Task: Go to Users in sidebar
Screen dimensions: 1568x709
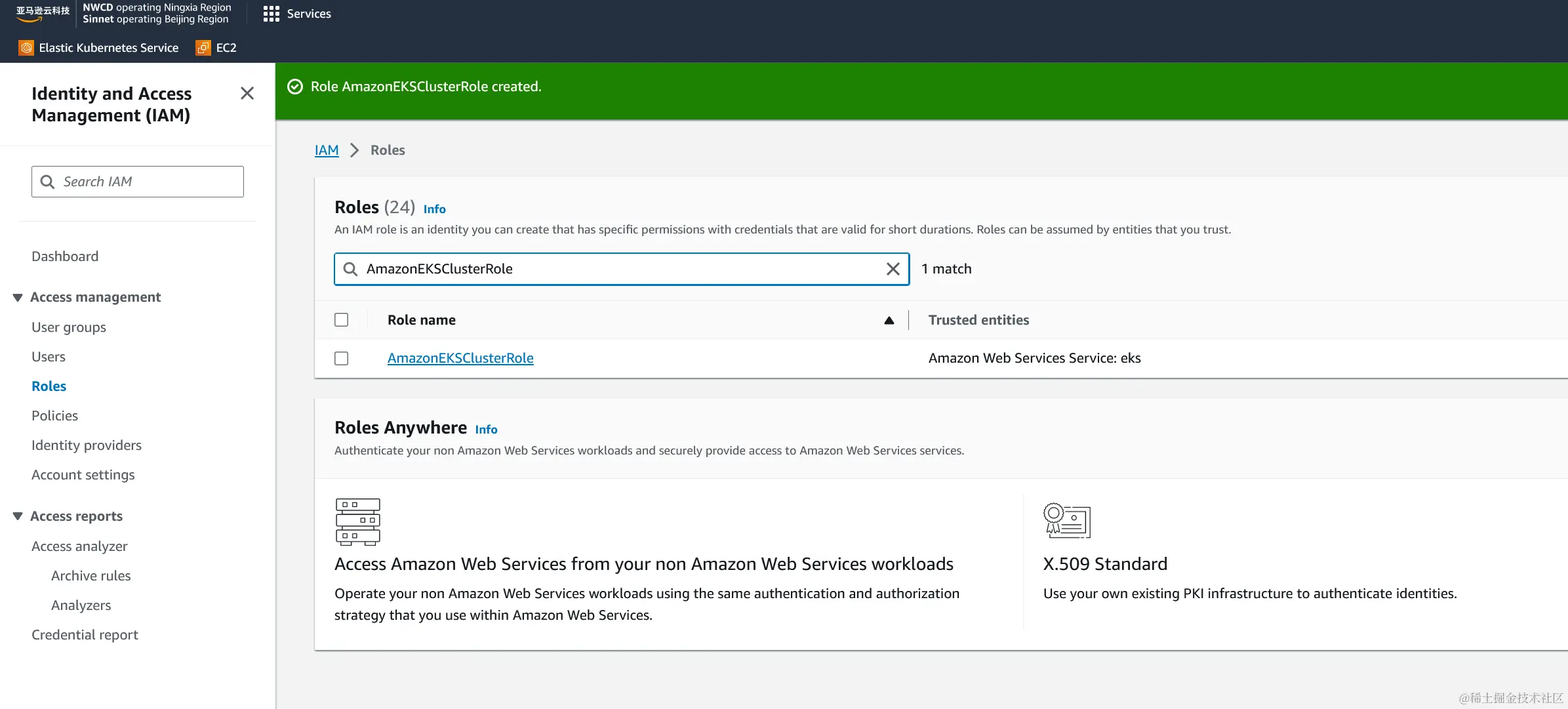Action: pyautogui.click(x=49, y=357)
